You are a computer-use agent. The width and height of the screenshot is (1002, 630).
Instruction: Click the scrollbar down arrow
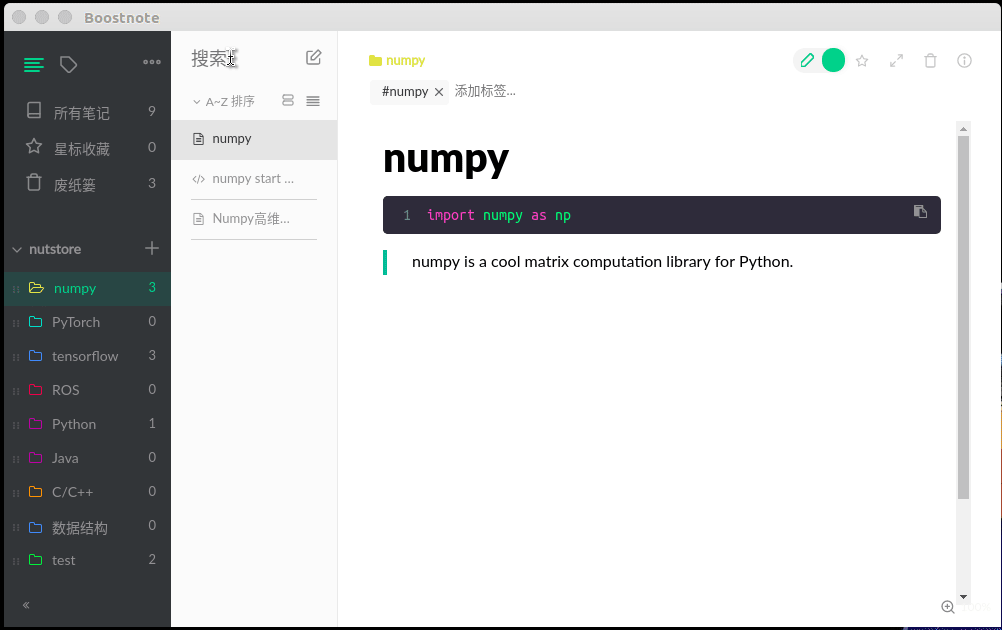click(x=964, y=597)
